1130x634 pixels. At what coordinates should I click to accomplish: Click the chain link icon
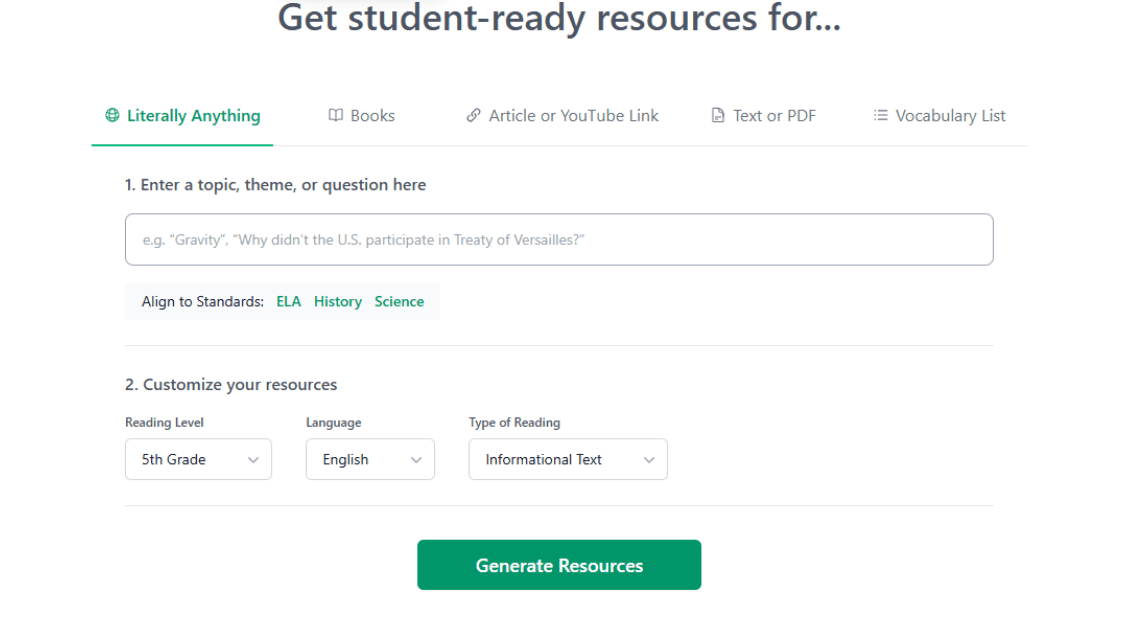coord(474,116)
